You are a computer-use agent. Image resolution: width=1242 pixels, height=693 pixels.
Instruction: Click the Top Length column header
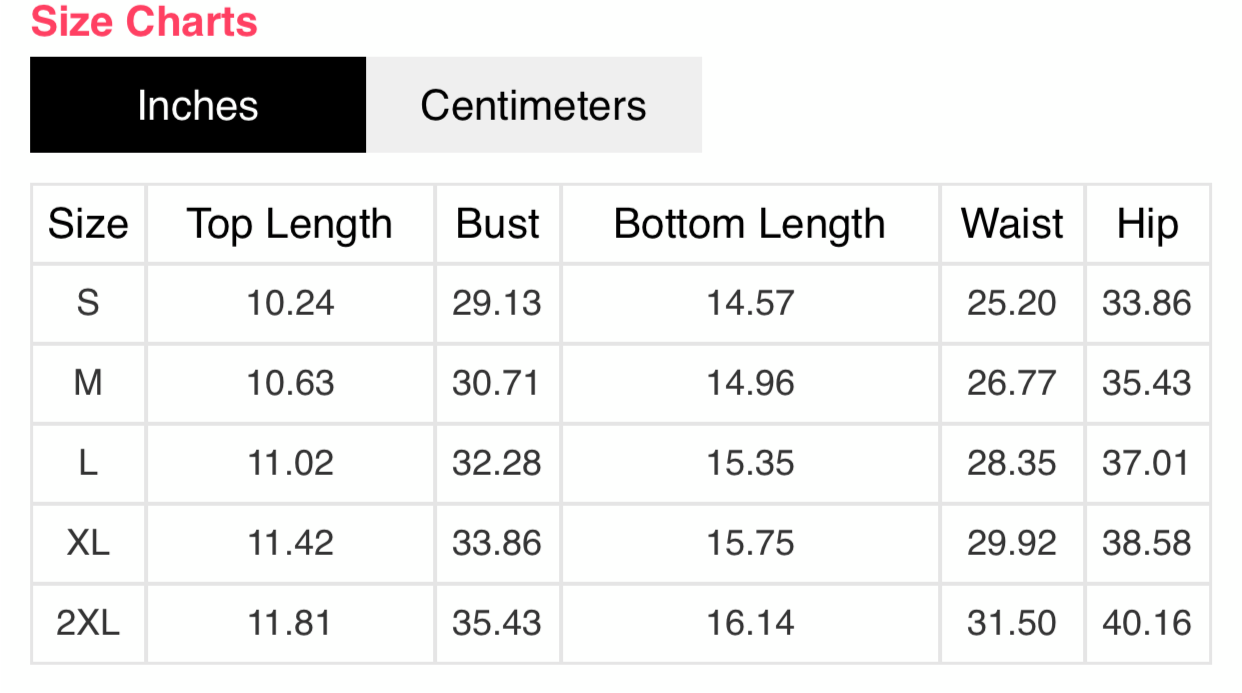[290, 224]
